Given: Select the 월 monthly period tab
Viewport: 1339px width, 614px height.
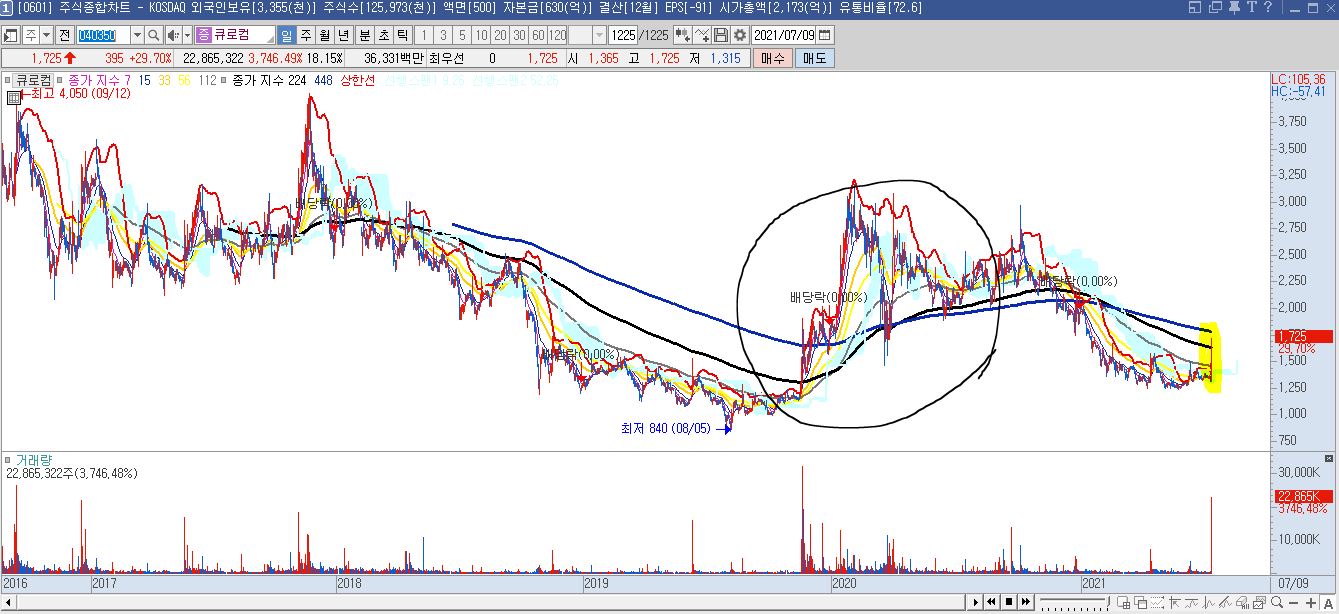Looking at the screenshot, I should (x=324, y=35).
